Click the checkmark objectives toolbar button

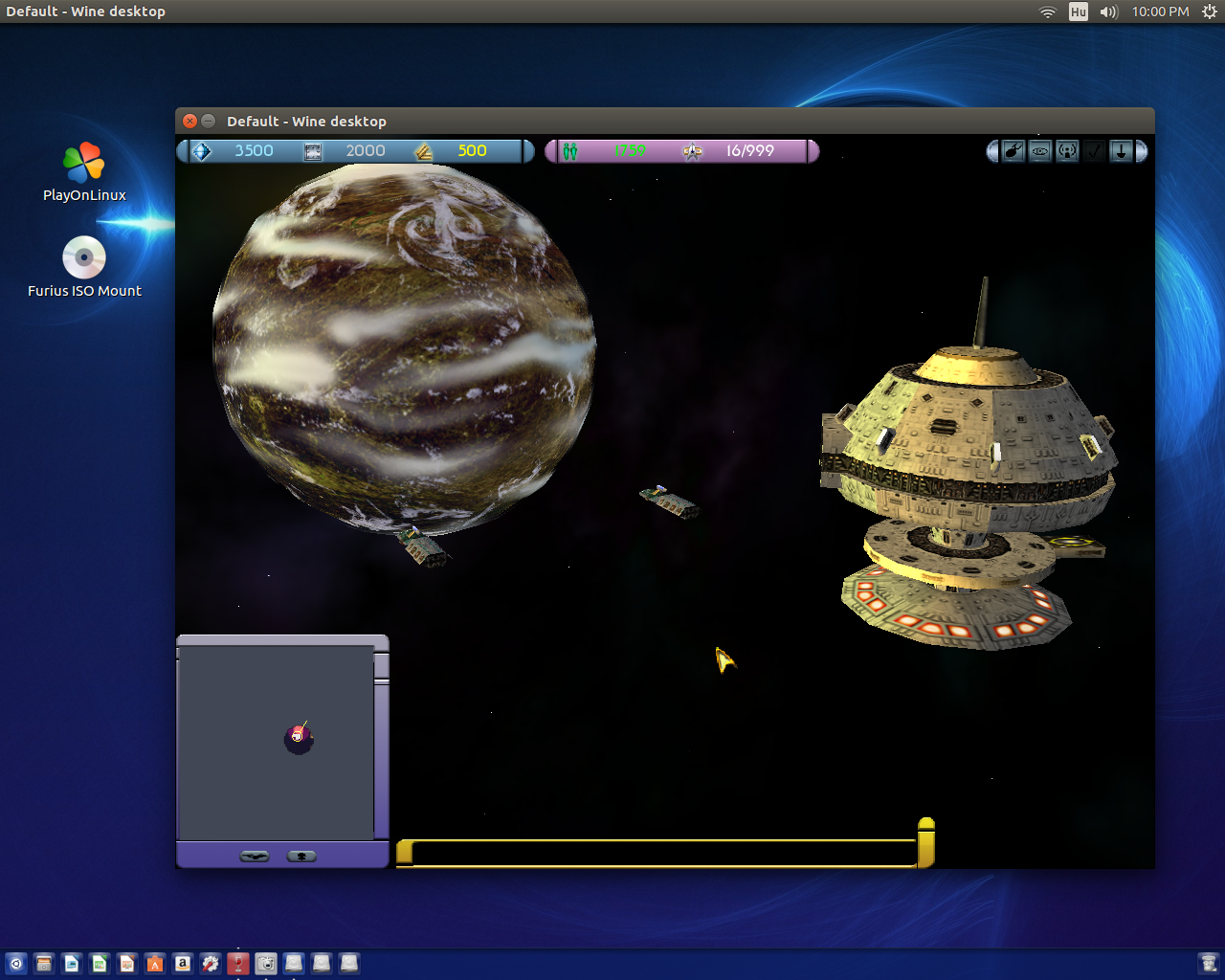[x=1094, y=151]
